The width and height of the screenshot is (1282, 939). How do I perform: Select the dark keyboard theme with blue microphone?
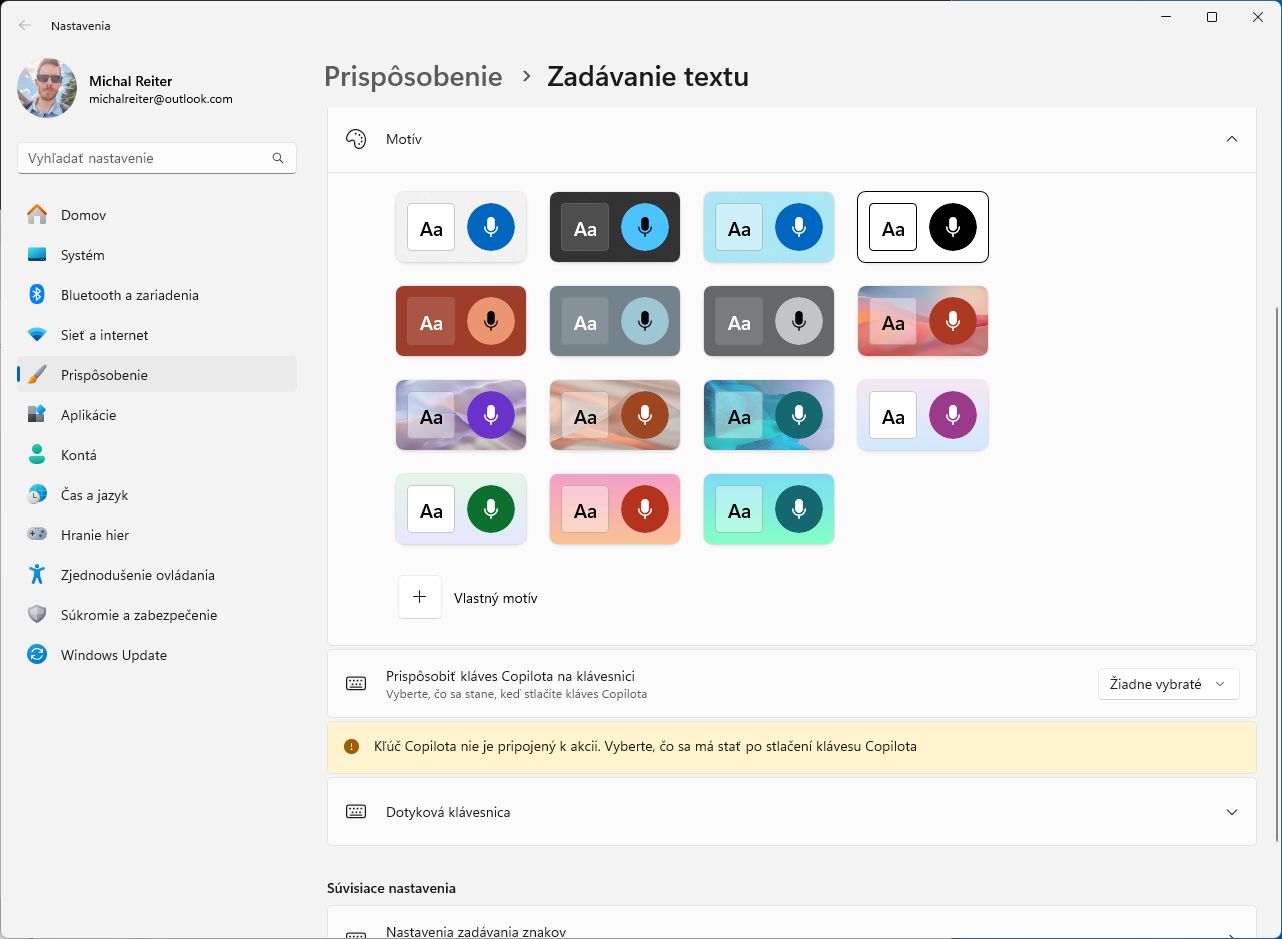pyautogui.click(x=614, y=227)
